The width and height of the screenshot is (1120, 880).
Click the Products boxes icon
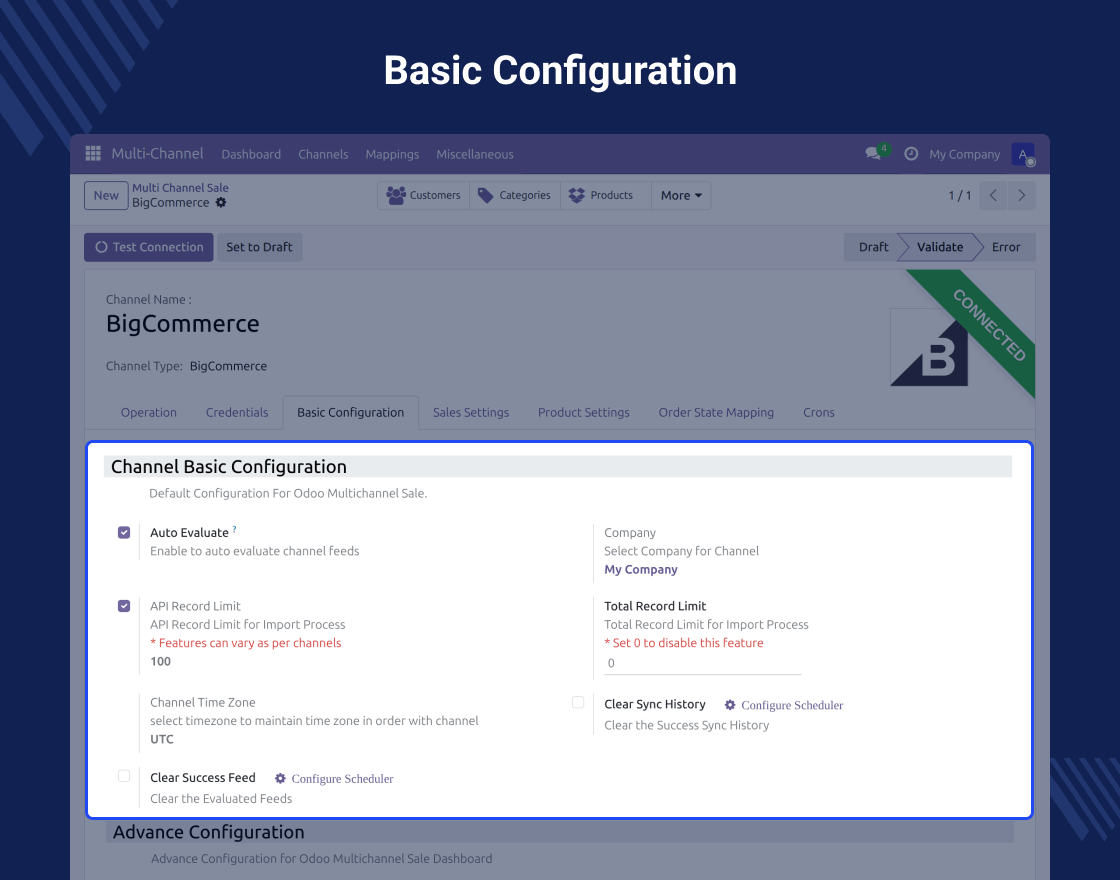tap(576, 195)
